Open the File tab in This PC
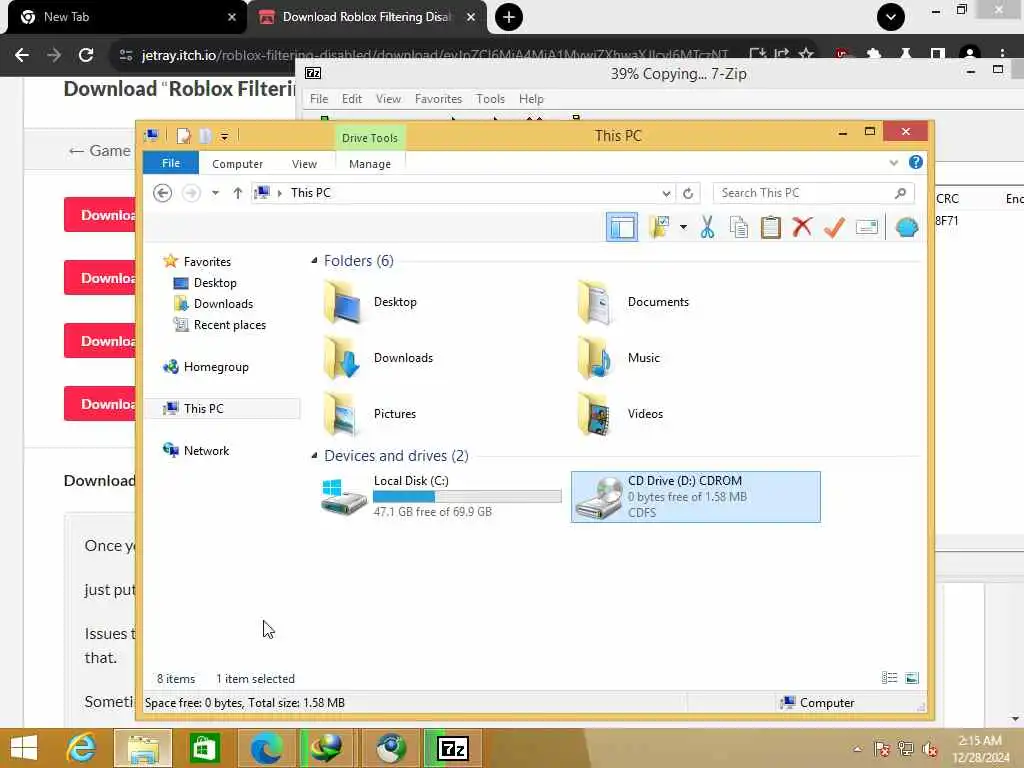1024x768 pixels. click(170, 163)
